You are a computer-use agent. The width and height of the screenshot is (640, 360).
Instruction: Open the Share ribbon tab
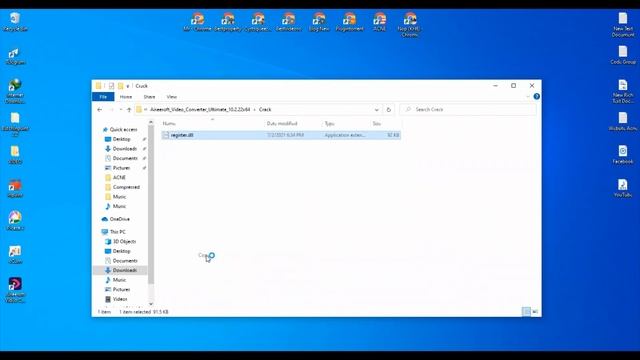(149, 97)
